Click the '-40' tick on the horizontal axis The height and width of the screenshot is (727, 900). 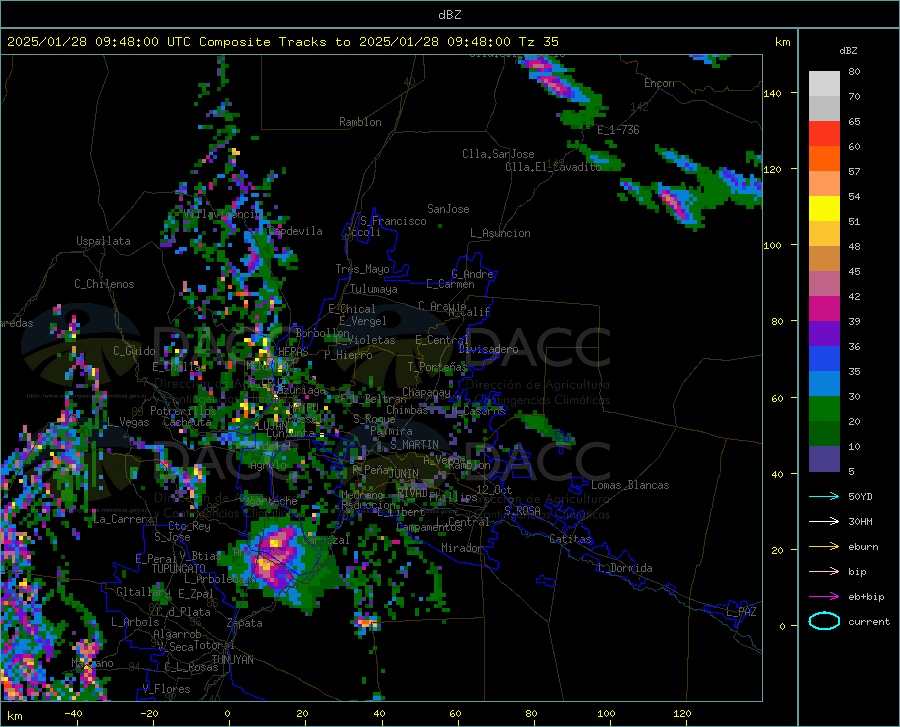click(x=73, y=714)
